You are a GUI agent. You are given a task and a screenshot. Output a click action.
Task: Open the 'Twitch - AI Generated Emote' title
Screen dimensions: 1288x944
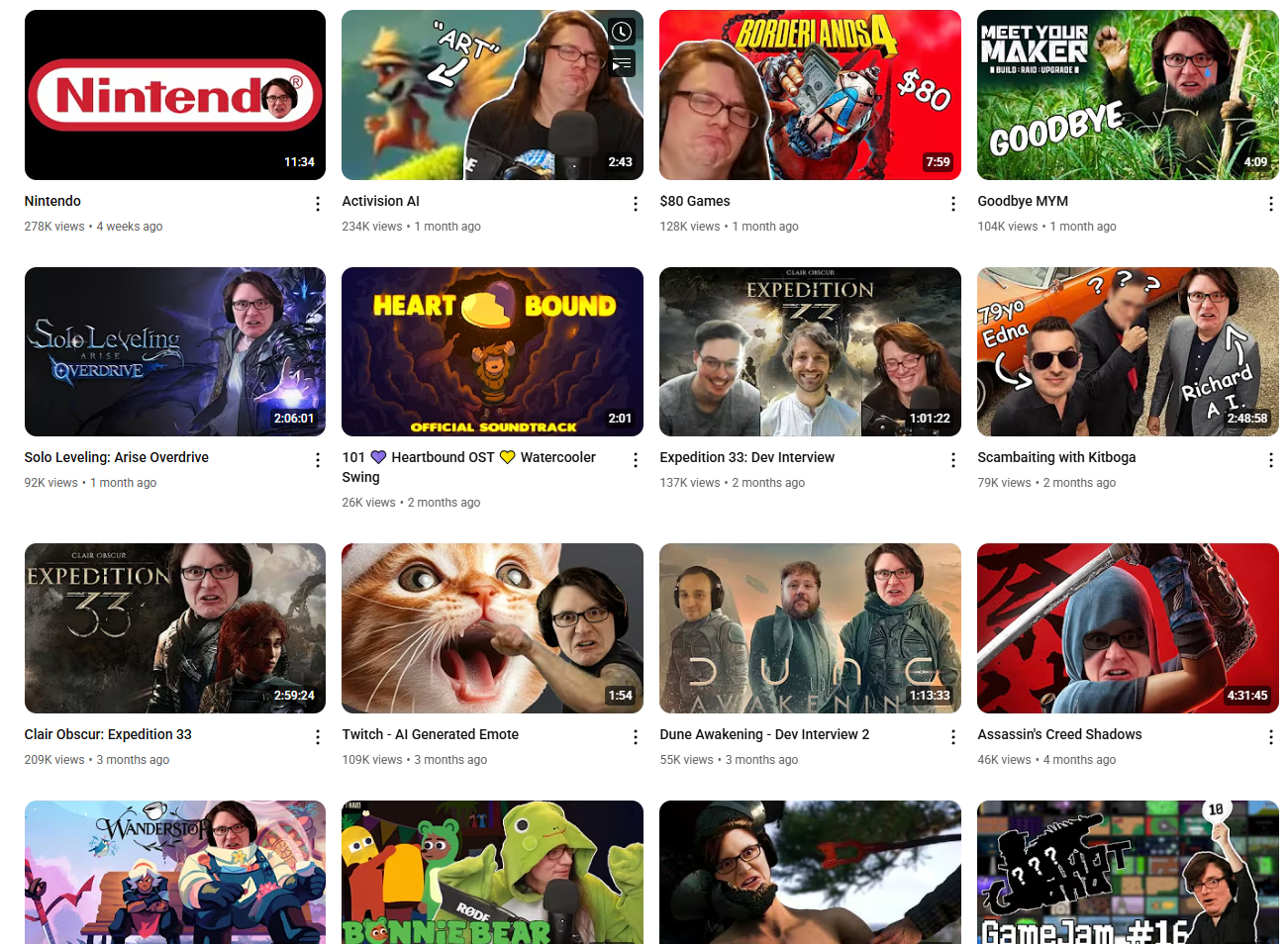coord(431,734)
